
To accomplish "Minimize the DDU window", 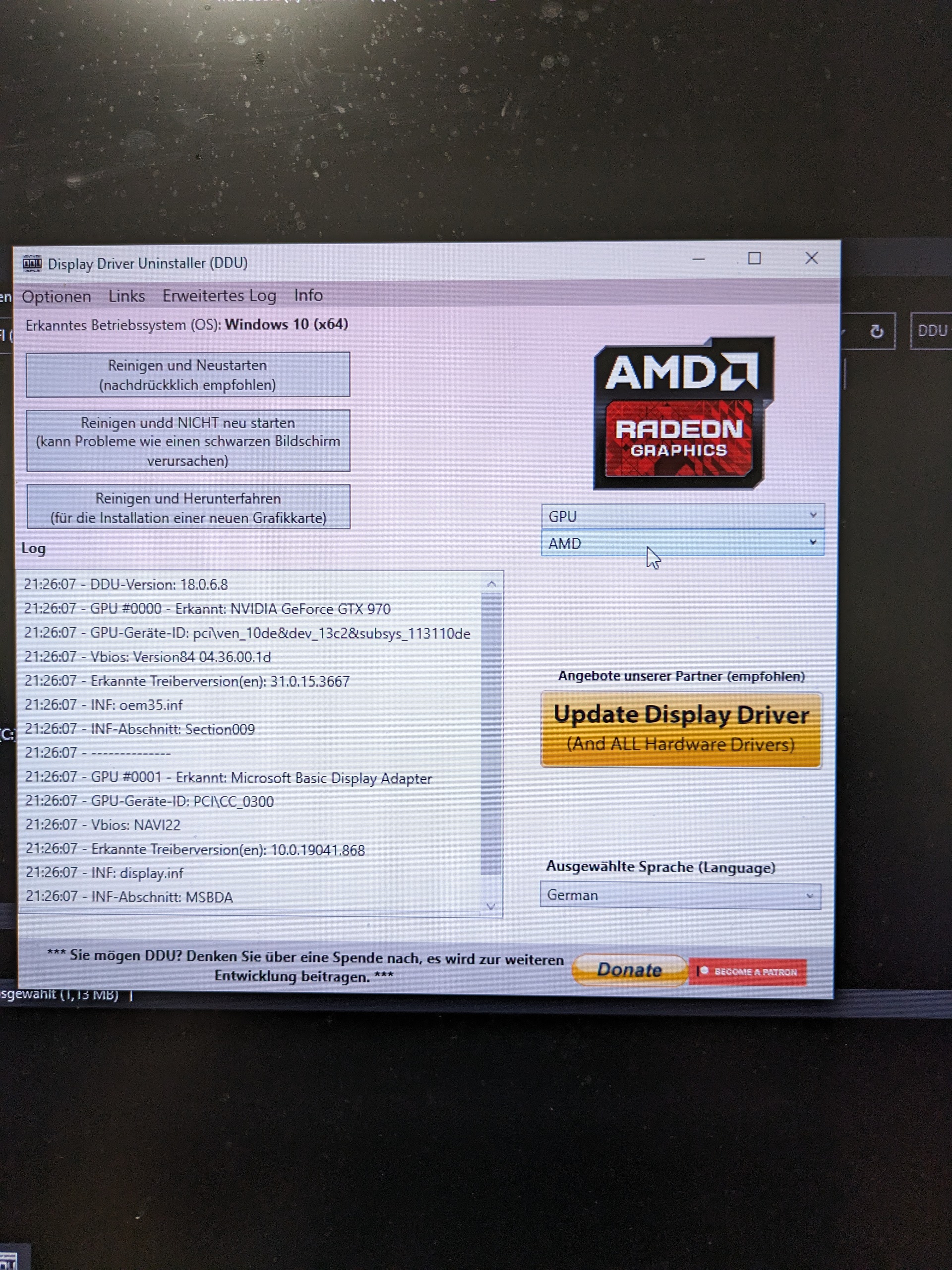I will coord(698,259).
